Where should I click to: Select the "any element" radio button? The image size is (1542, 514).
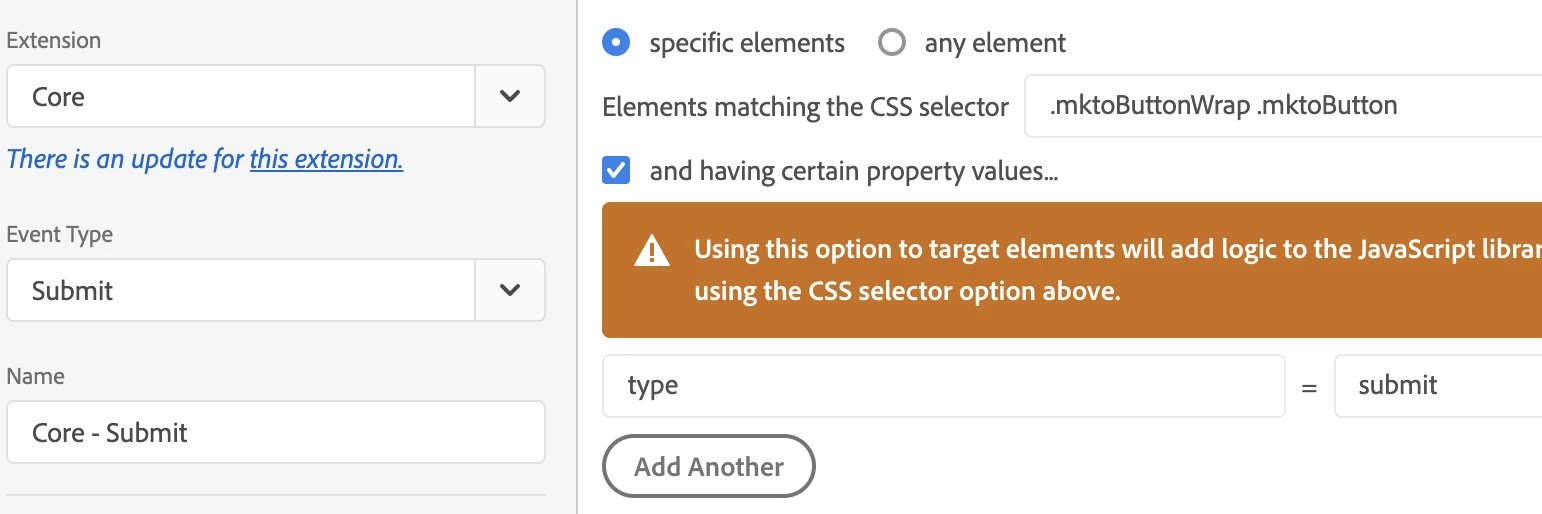(x=891, y=43)
